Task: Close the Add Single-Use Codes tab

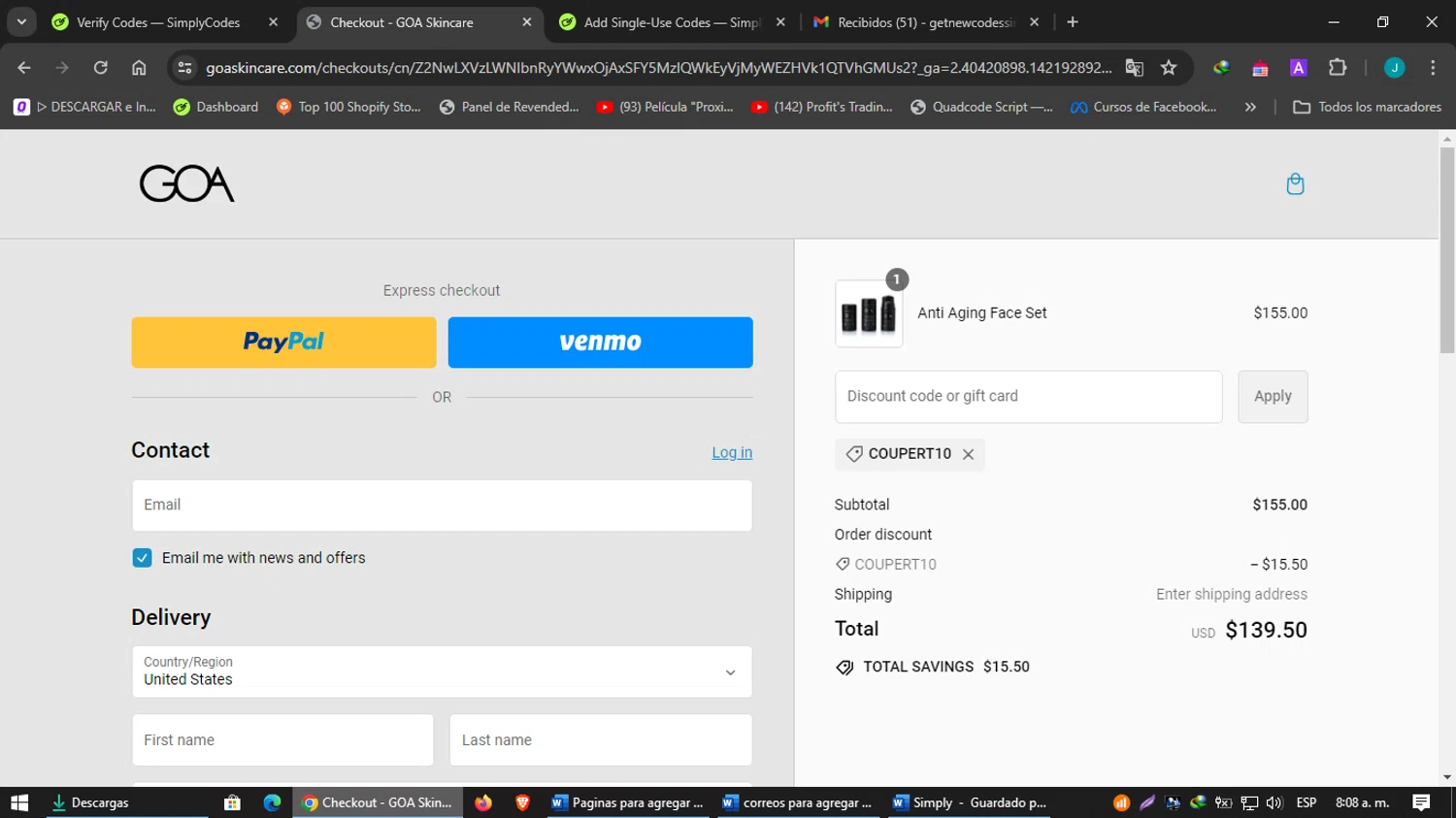Action: tap(780, 21)
